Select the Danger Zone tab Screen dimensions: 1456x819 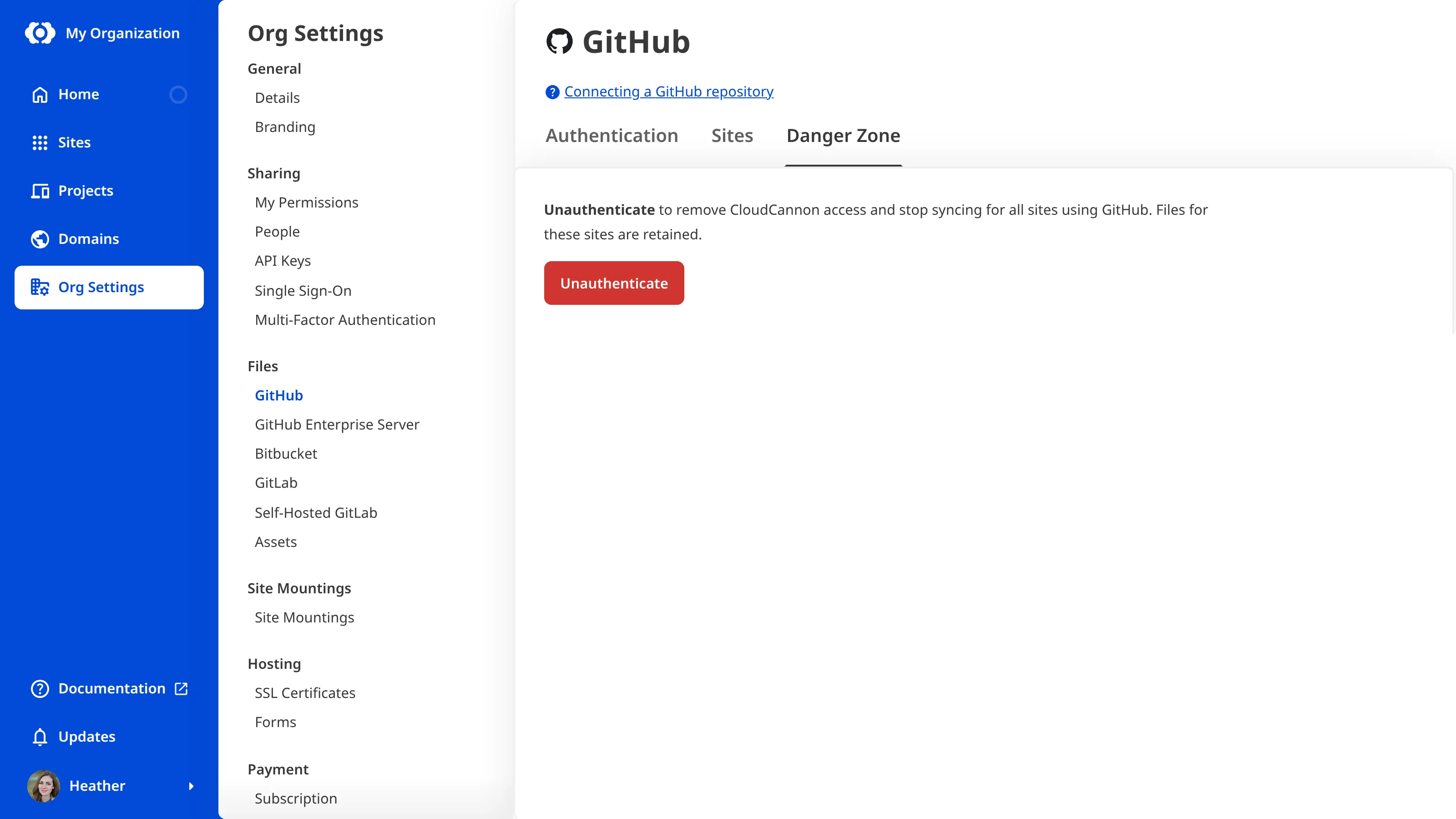tap(843, 136)
